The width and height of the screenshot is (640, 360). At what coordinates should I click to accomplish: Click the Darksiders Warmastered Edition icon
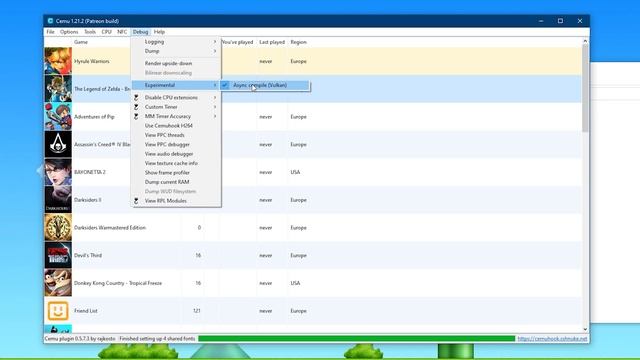58,227
